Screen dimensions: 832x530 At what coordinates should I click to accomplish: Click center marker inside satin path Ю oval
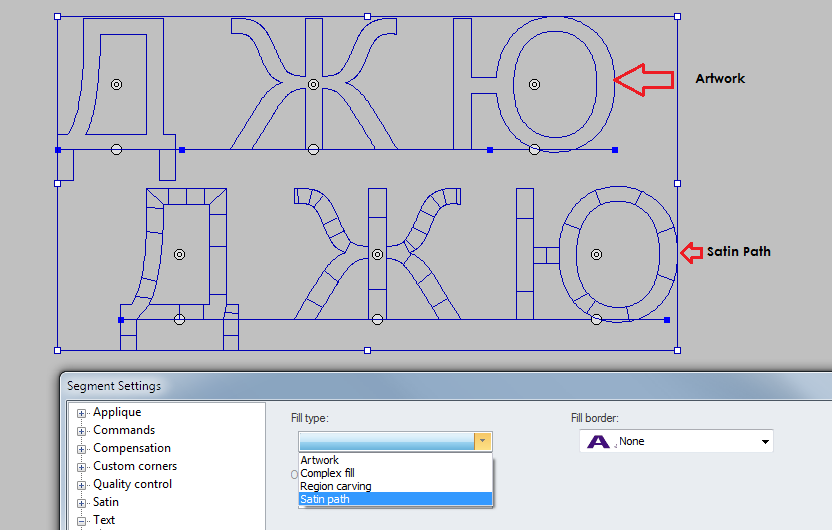click(x=596, y=255)
